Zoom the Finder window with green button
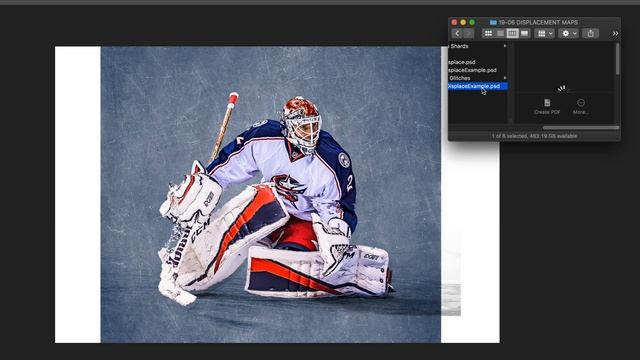Image resolution: width=640 pixels, height=360 pixels. coord(472,22)
